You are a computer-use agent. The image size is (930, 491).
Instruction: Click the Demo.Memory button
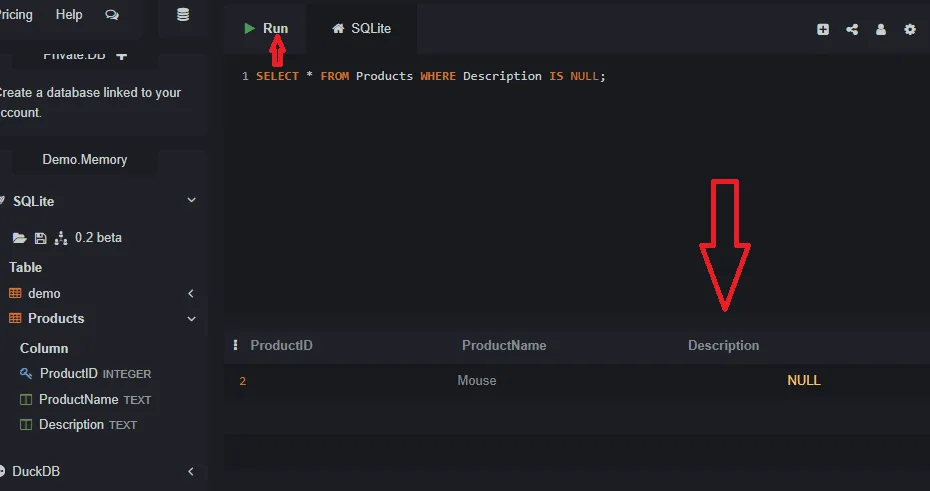(85, 159)
